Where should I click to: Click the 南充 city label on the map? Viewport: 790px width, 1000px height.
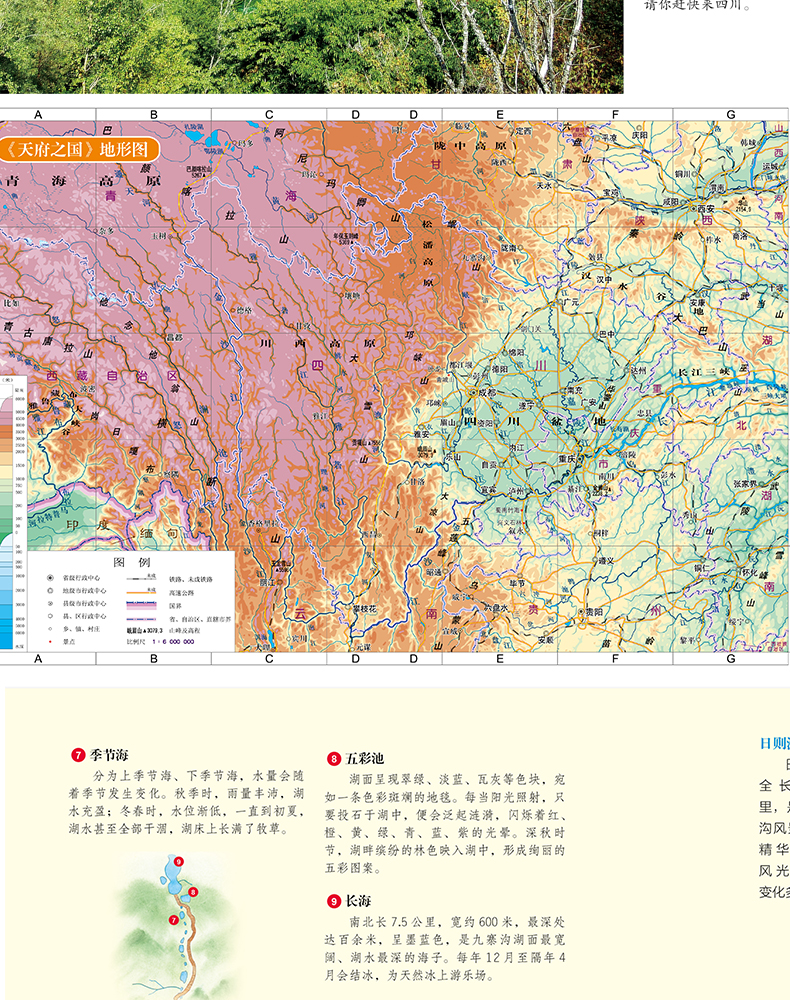tap(574, 390)
